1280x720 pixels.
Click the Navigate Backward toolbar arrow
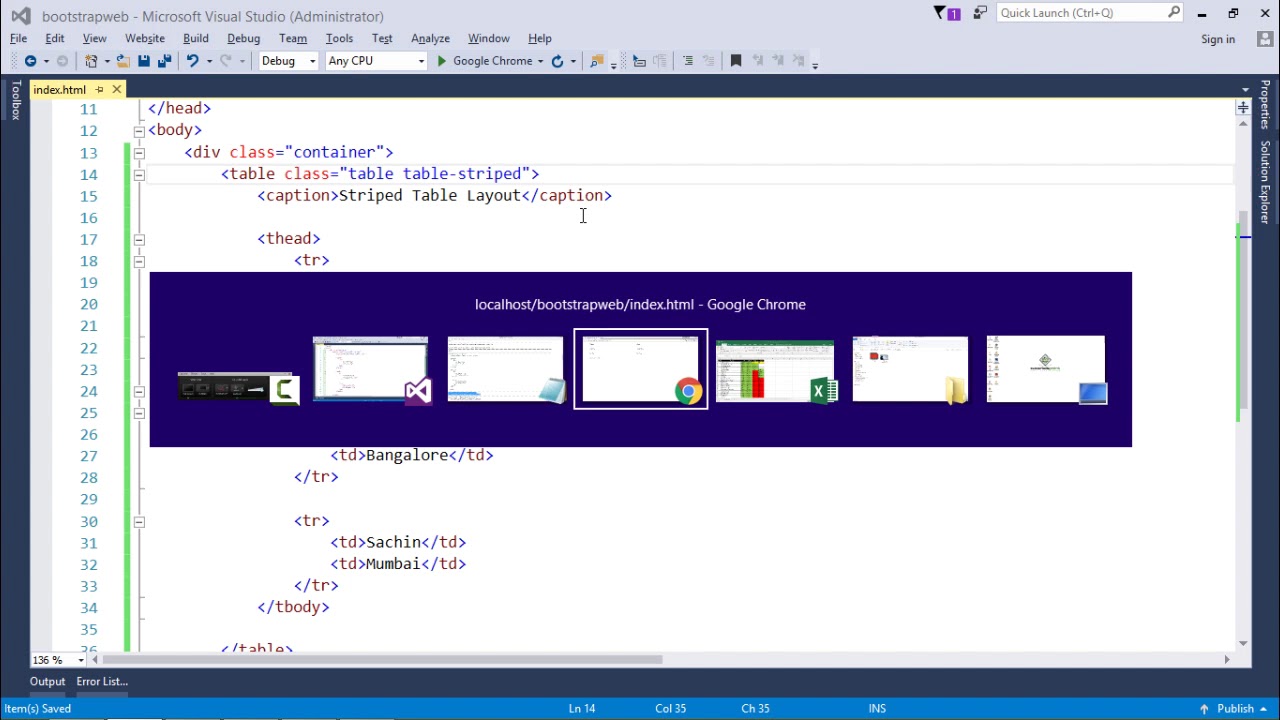[30, 61]
